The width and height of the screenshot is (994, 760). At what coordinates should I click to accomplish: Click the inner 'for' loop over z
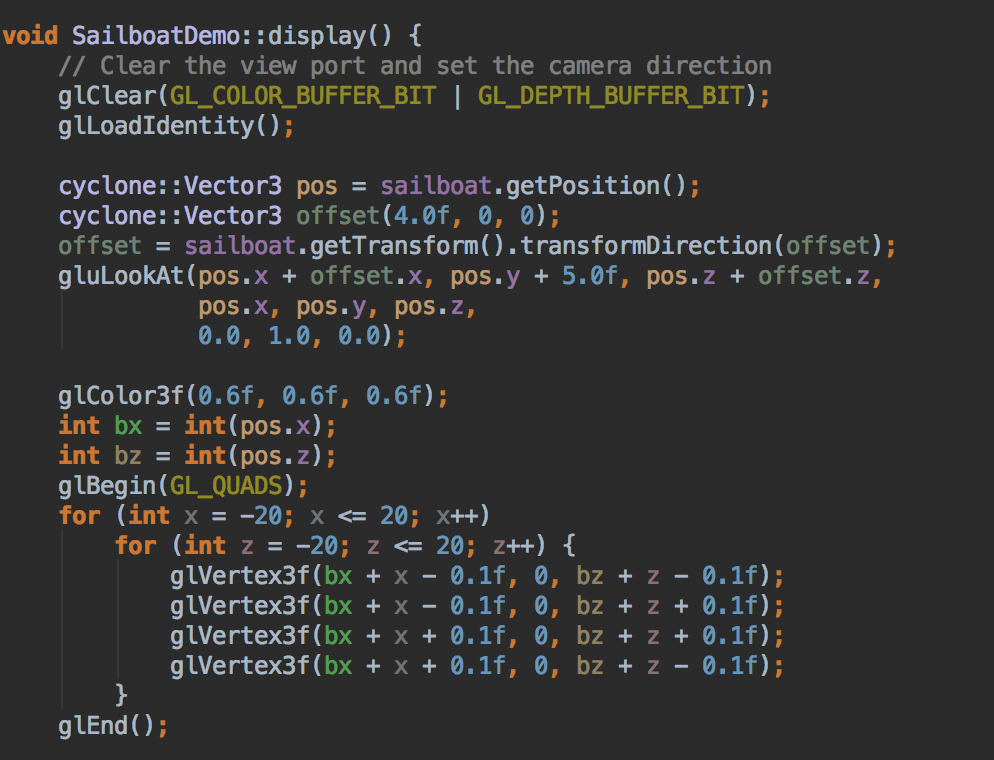(345, 546)
